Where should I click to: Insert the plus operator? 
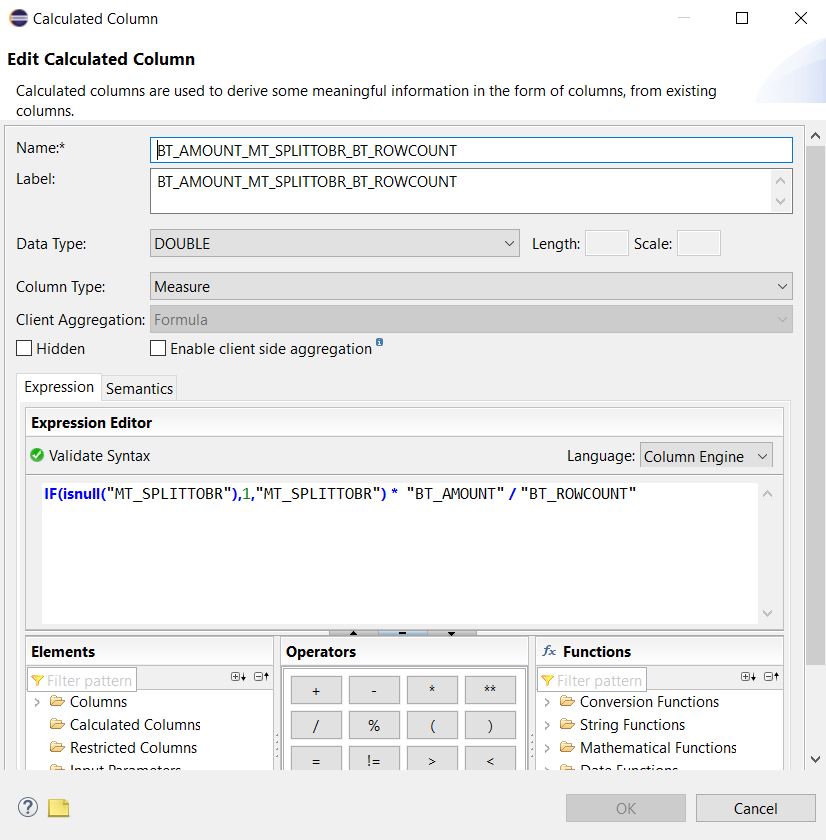[316, 690]
